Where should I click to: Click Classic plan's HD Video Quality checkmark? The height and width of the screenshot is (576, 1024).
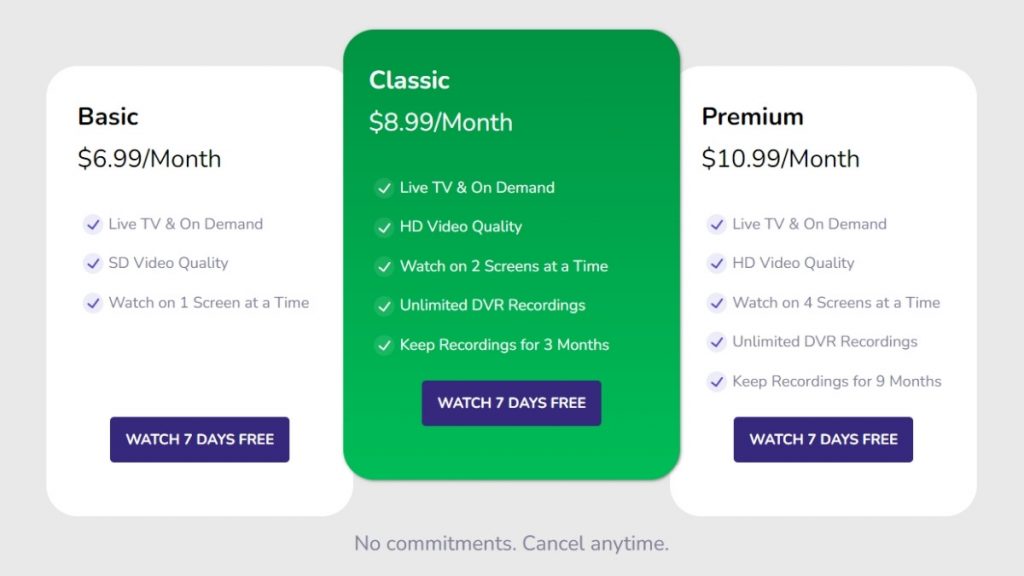click(x=384, y=227)
